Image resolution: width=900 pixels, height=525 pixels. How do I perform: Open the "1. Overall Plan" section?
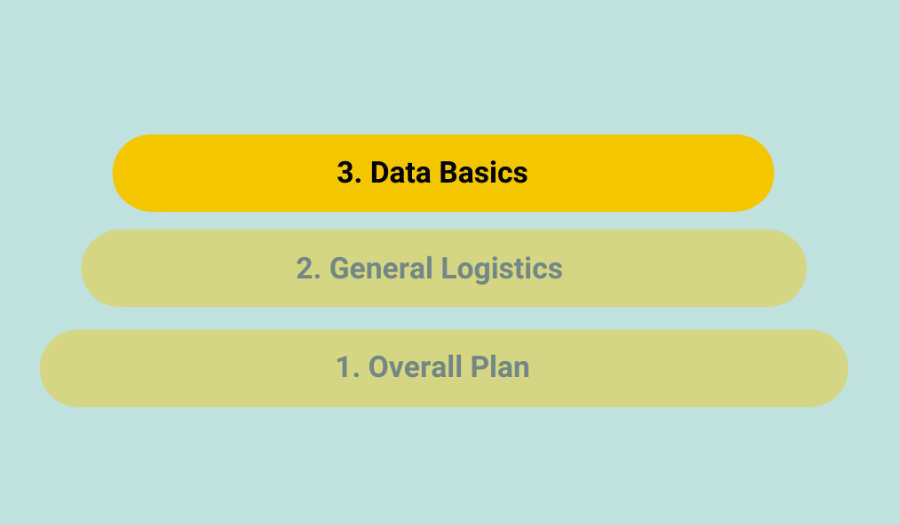pos(443,368)
